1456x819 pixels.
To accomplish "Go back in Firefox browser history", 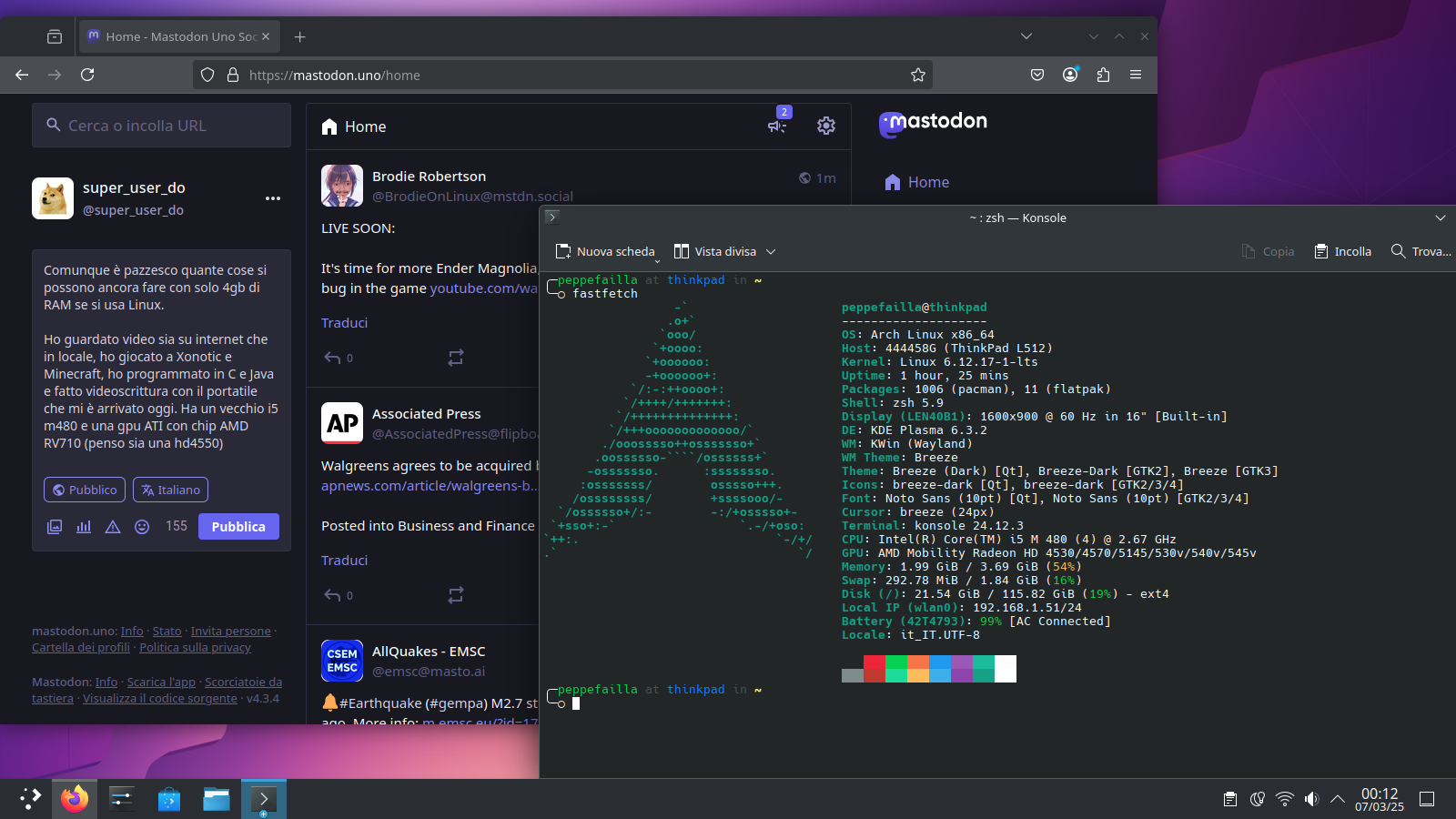I will click(22, 75).
